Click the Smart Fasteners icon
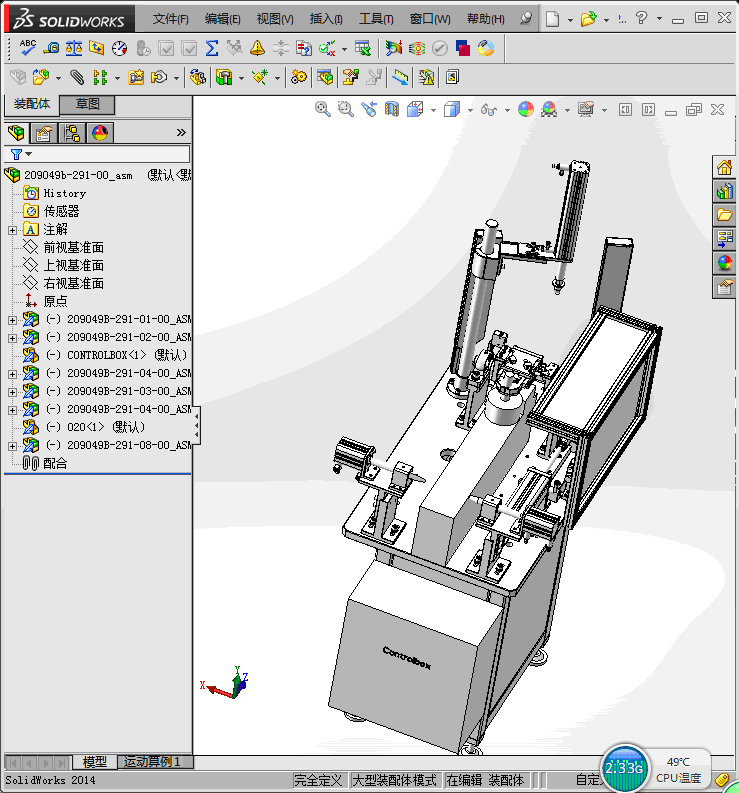 136,77
